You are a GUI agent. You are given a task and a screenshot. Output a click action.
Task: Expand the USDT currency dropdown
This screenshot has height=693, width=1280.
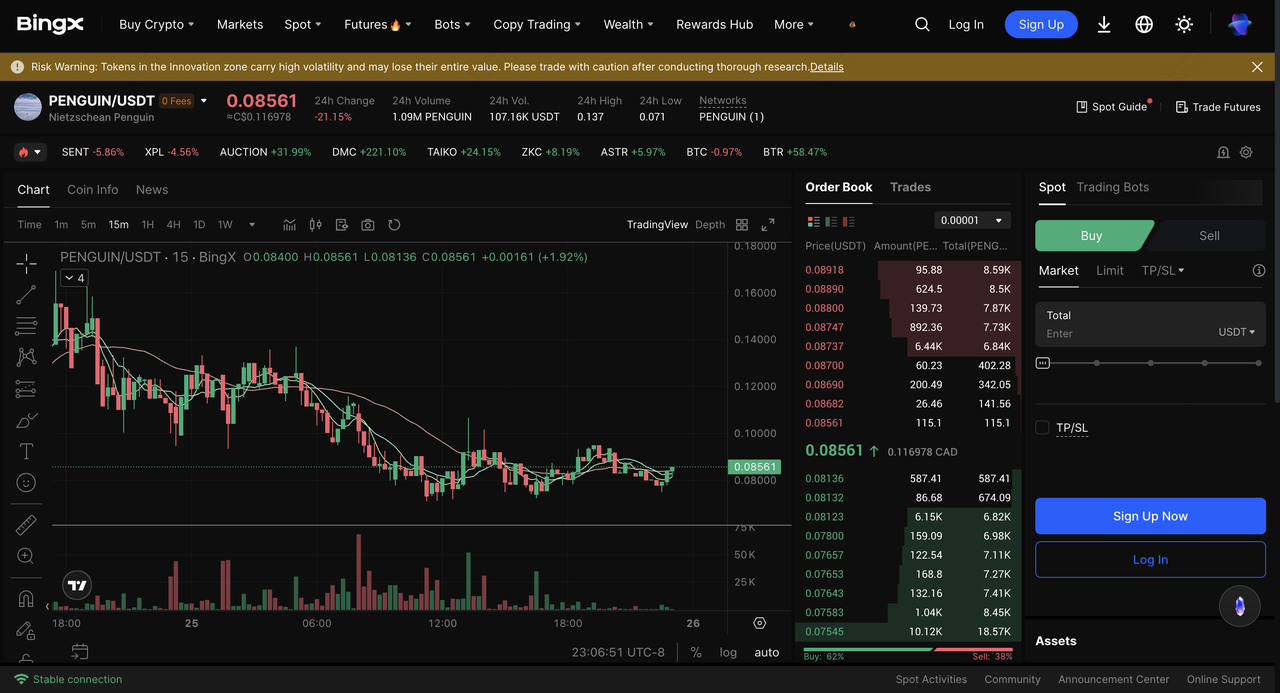point(1236,332)
